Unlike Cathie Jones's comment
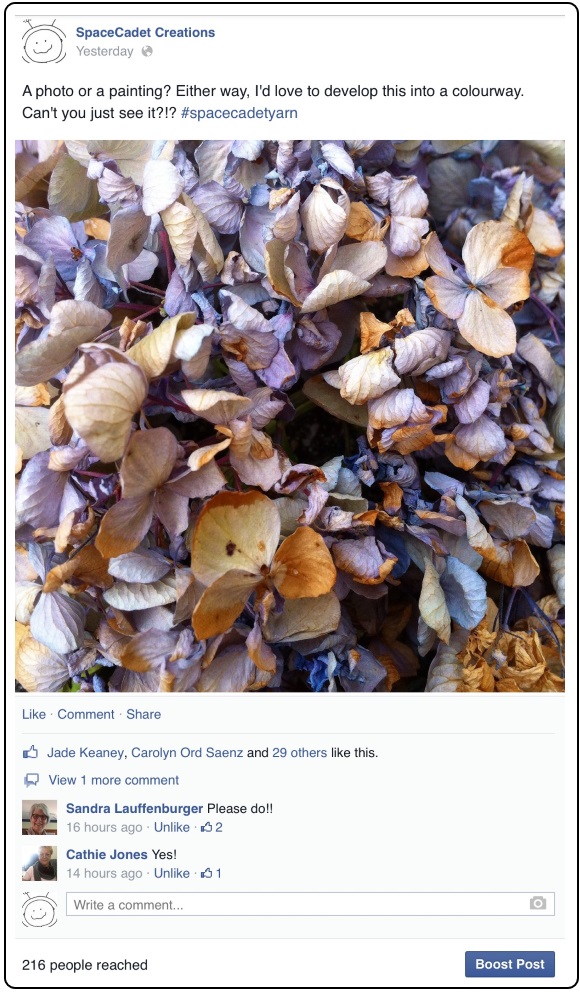 [172, 873]
